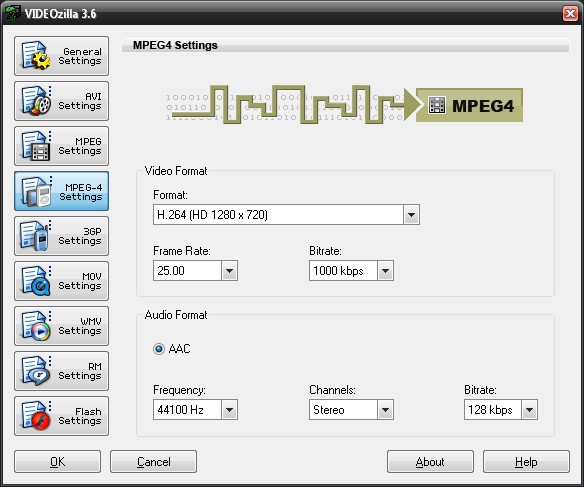
Task: Open the audio Frequency dropdown
Action: point(229,410)
